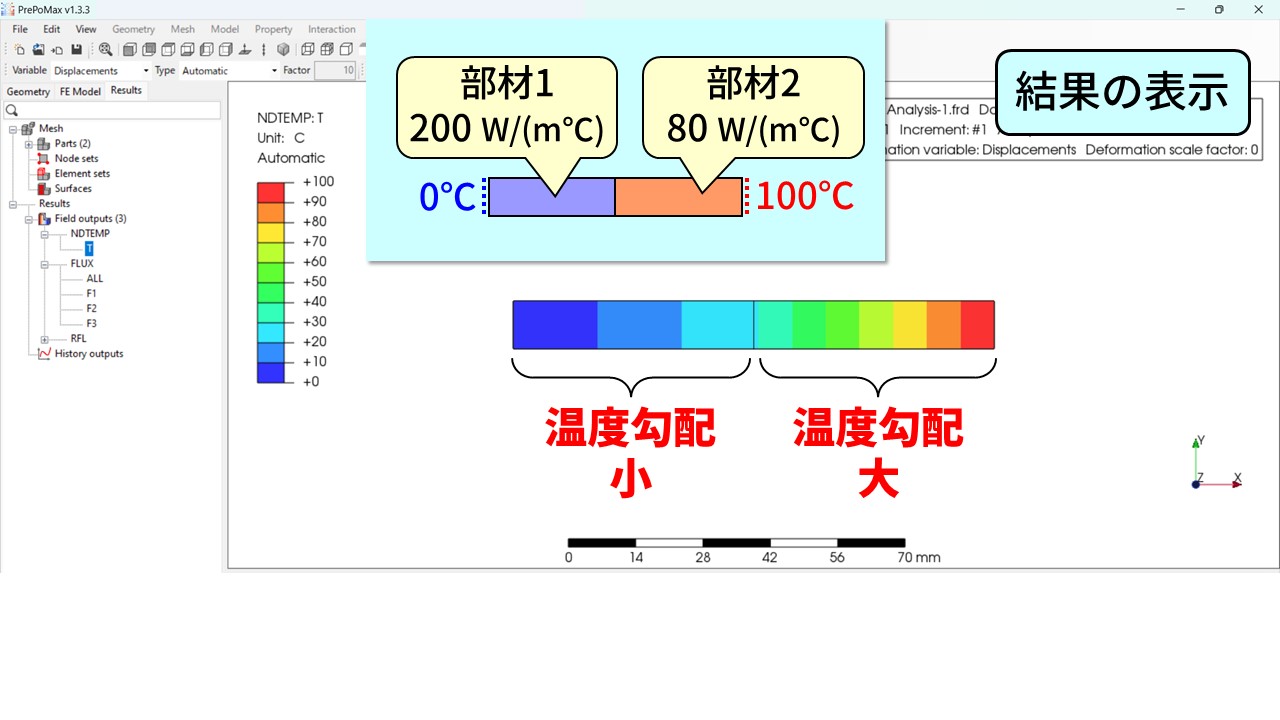1280x720 pixels.
Task: Click the Element sets label
Action: tap(82, 173)
